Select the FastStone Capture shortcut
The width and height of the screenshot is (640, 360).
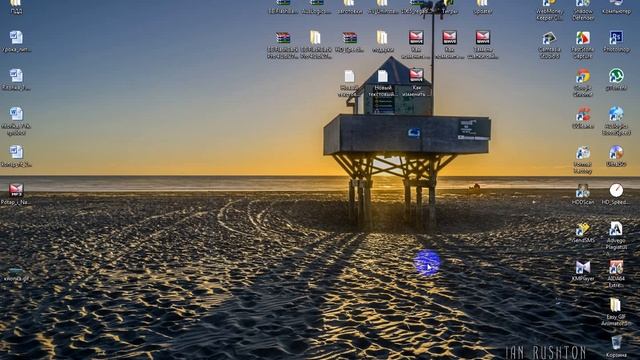click(582, 45)
